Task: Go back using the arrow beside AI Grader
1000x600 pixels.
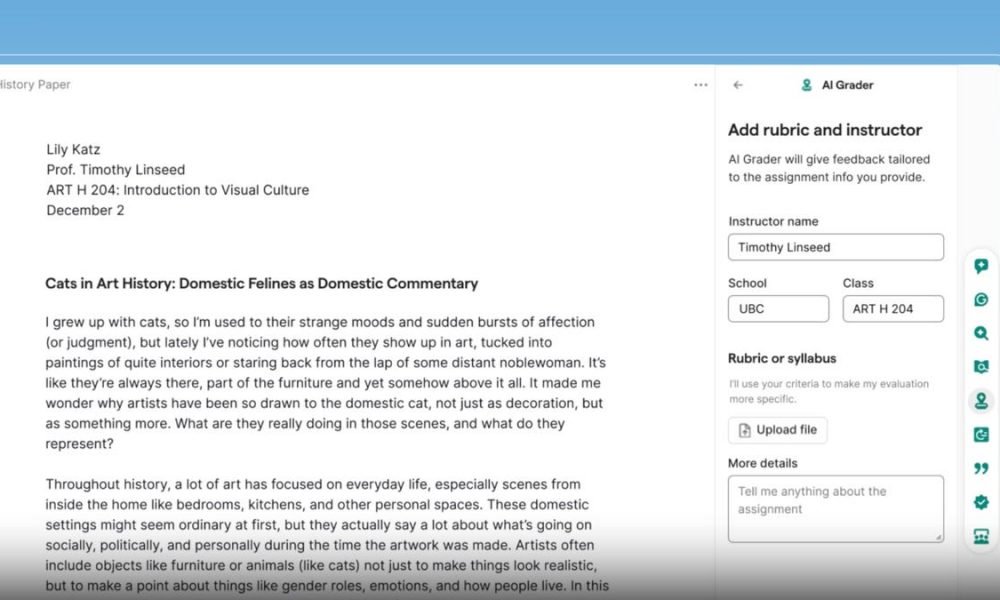Action: click(738, 85)
